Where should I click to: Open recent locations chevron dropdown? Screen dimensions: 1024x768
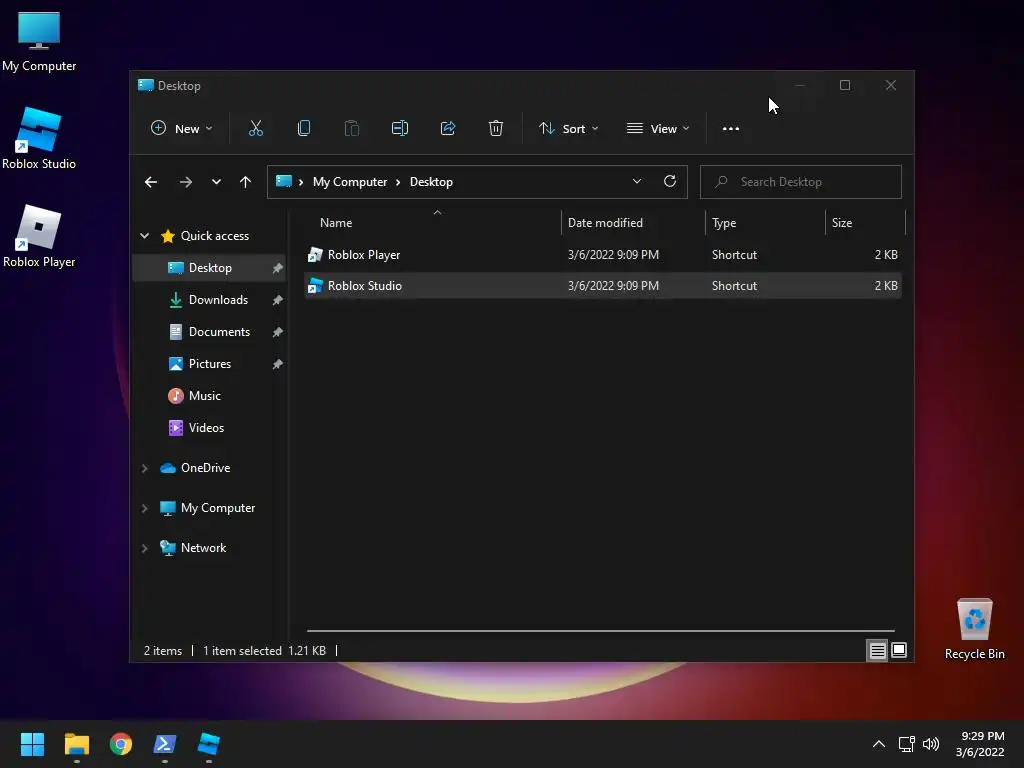[x=216, y=182]
